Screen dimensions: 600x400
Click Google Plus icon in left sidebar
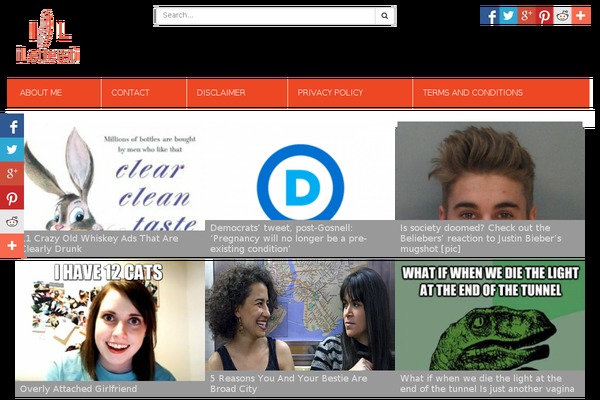point(12,174)
